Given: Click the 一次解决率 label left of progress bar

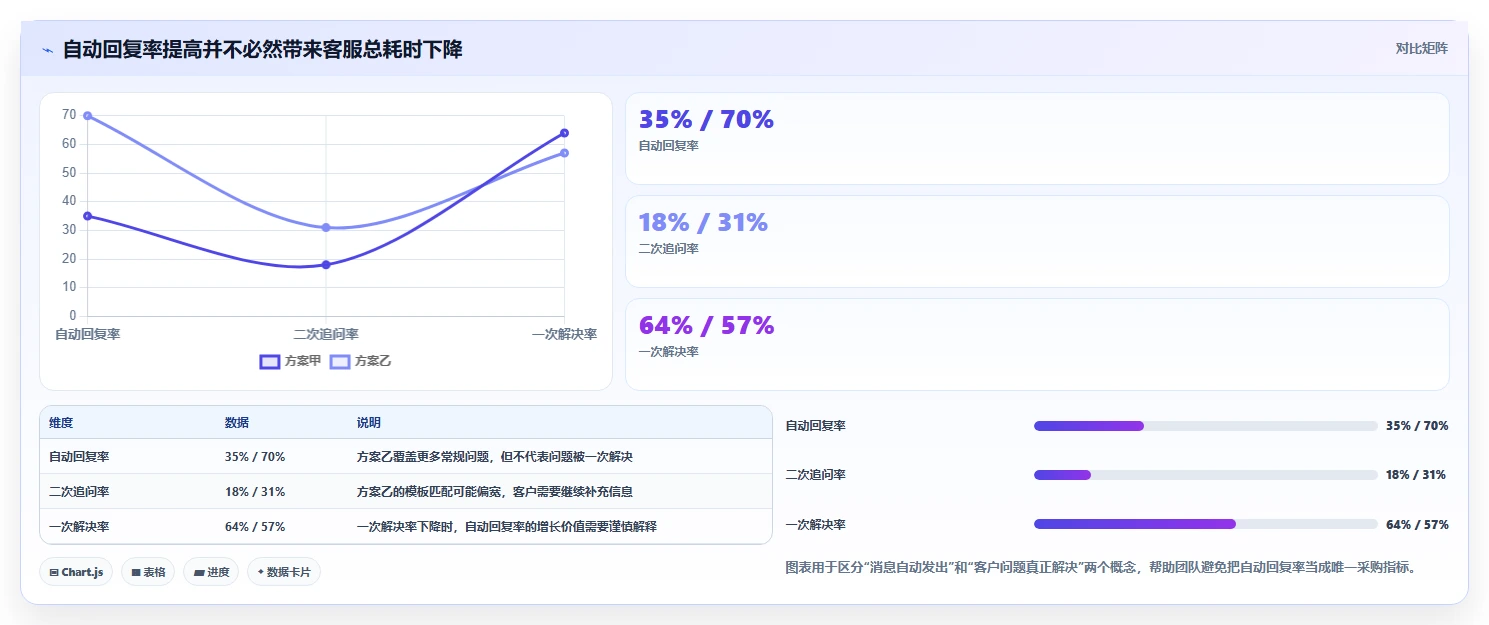Looking at the screenshot, I should pos(816,524).
